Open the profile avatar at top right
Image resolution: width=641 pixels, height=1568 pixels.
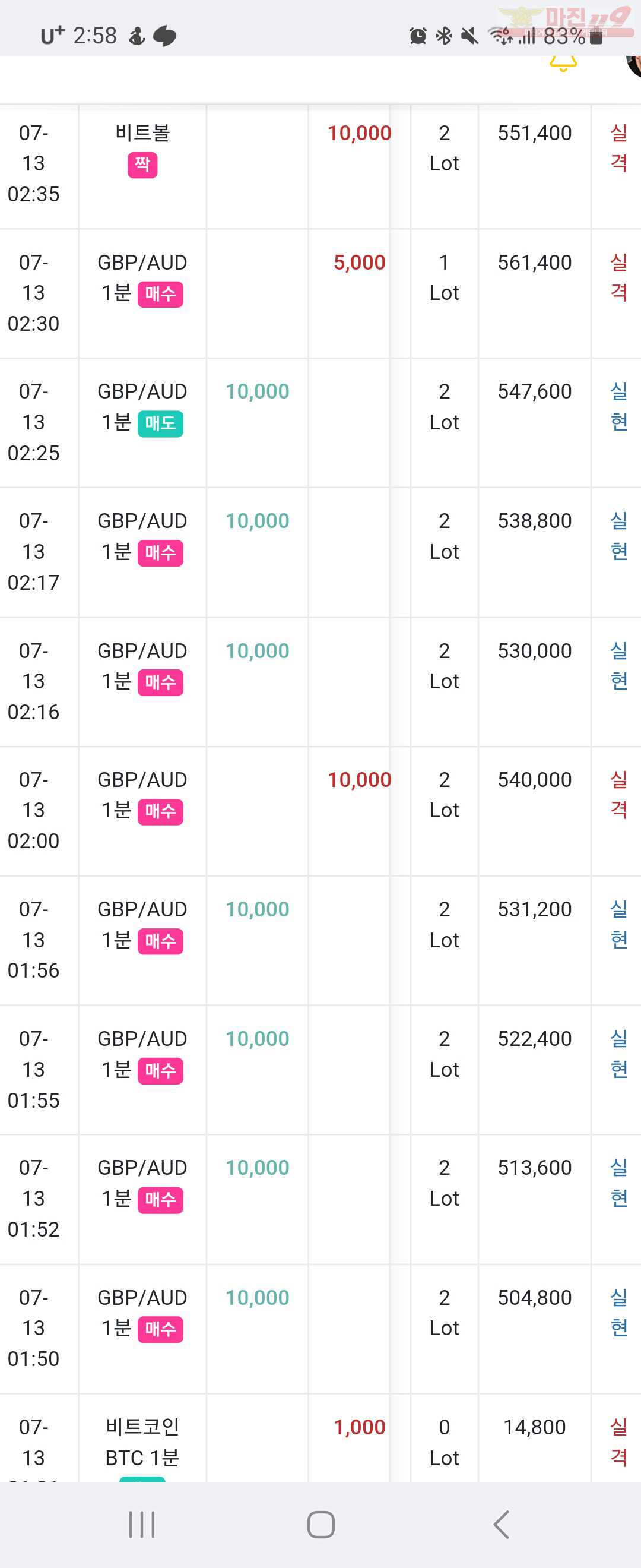pos(634,66)
